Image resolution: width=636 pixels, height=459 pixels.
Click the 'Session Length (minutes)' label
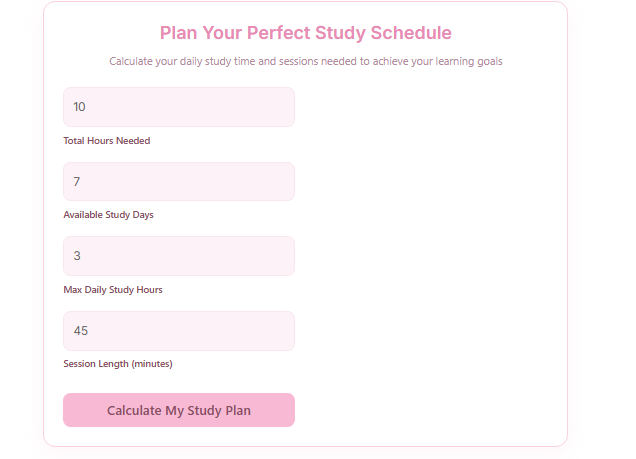(x=118, y=364)
